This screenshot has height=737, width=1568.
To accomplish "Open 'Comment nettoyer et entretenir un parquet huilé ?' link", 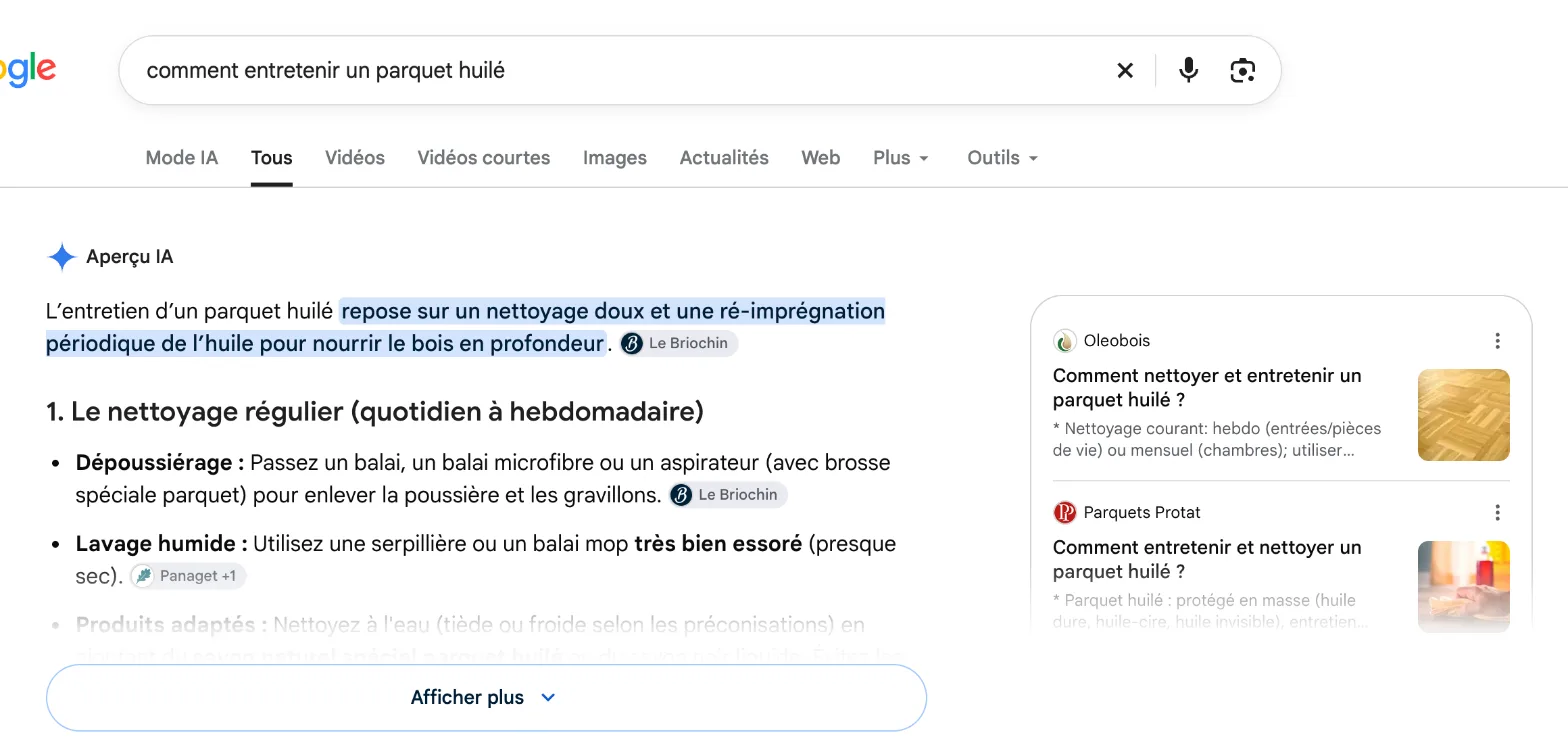I will pyautogui.click(x=1207, y=388).
